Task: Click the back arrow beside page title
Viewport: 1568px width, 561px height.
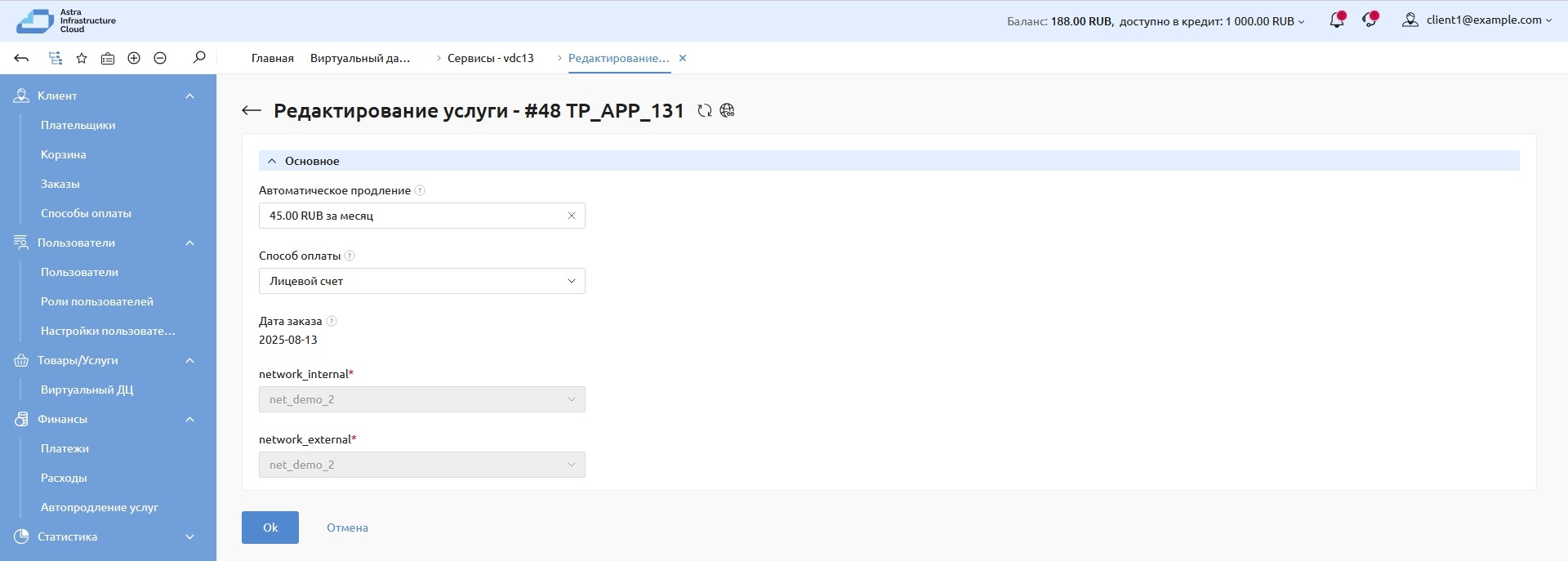Action: pyautogui.click(x=252, y=111)
